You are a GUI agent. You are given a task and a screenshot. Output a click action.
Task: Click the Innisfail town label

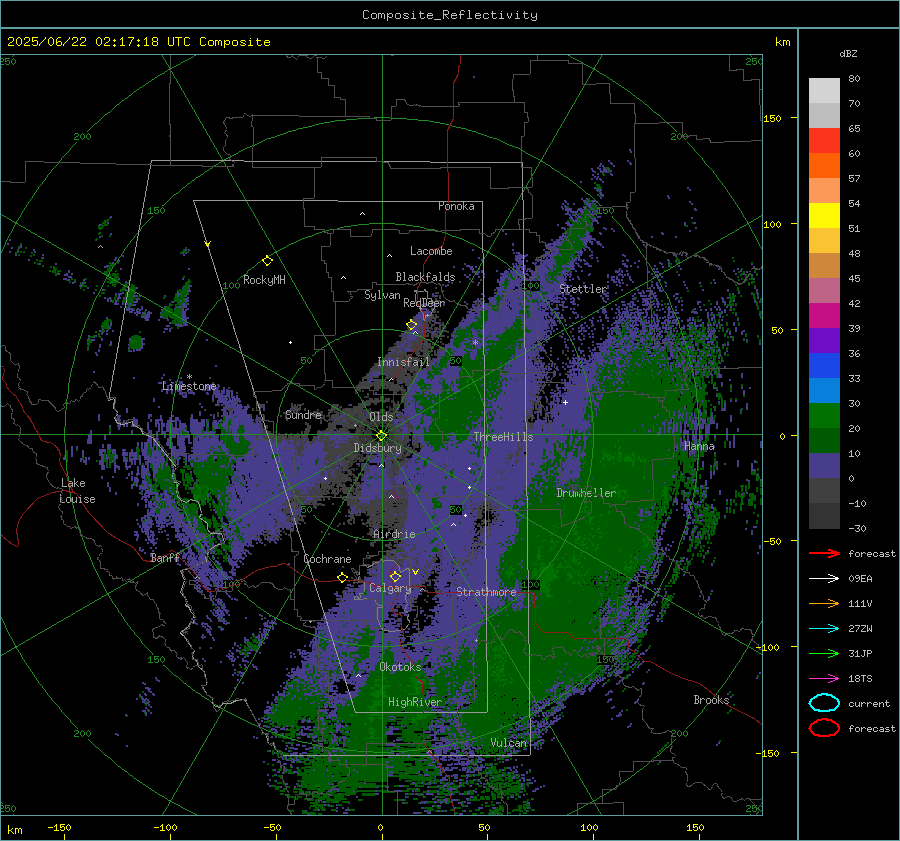[403, 362]
